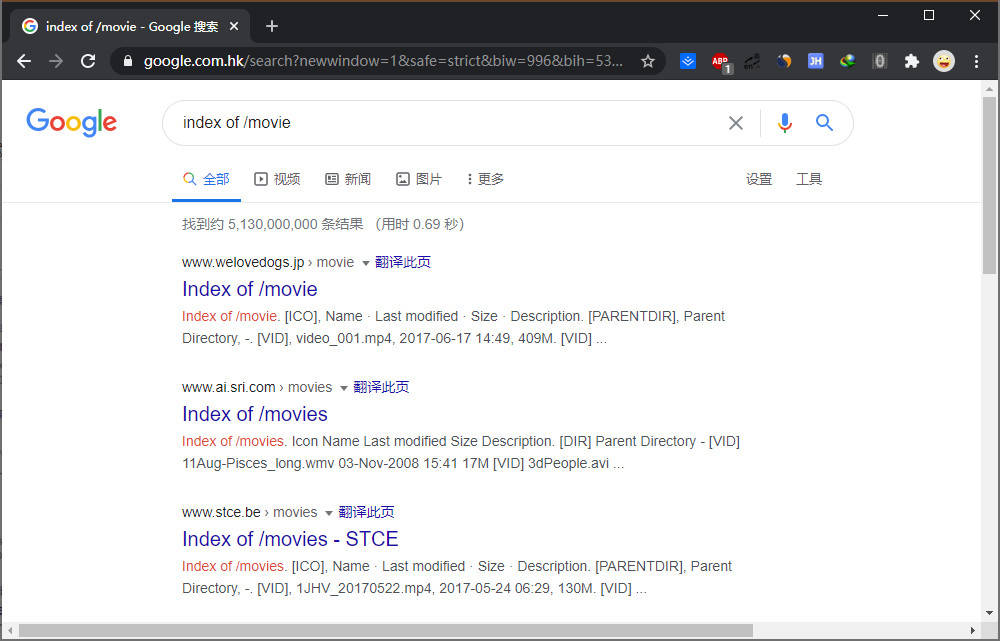Open the result options arrow for www.stce.be

tap(330, 511)
